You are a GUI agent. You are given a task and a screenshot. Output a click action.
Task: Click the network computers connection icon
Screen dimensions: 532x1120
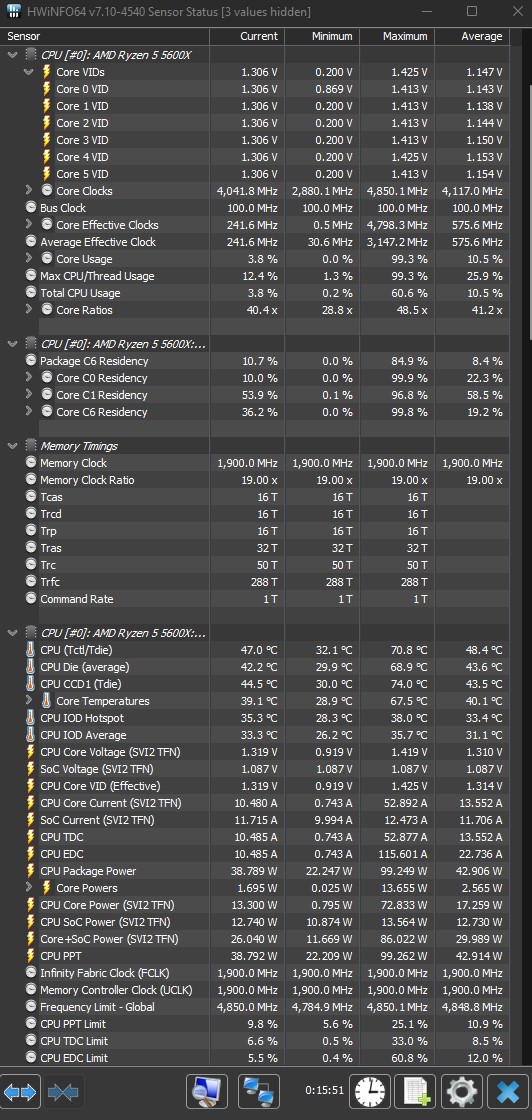258,1091
